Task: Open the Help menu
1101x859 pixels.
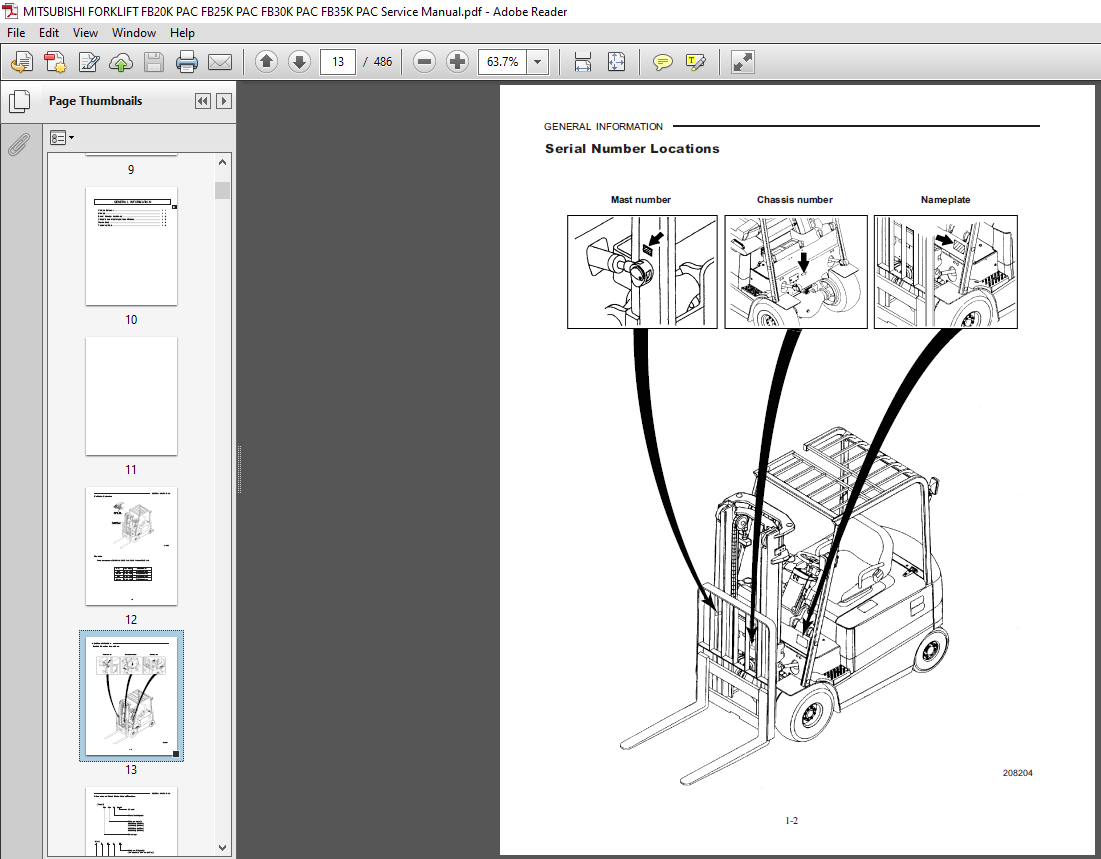Action: click(x=182, y=33)
